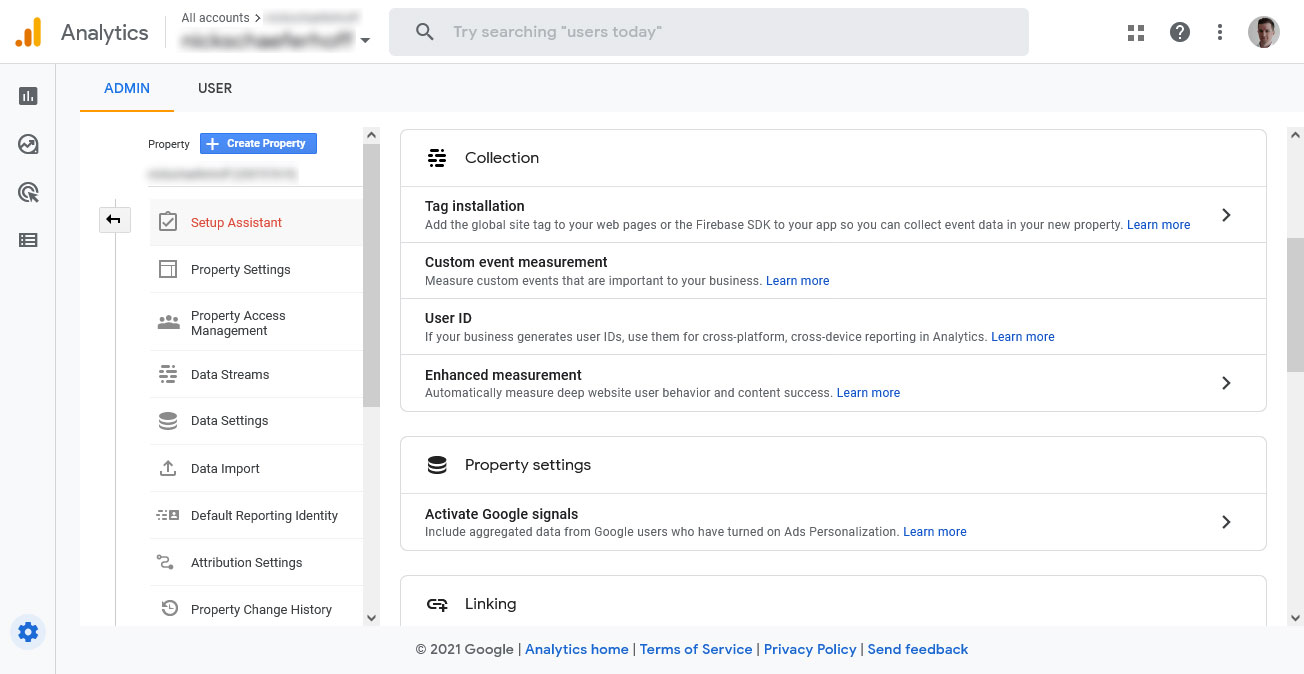Expand the Tag installation row chevron
The width and height of the screenshot is (1304, 674).
pyautogui.click(x=1226, y=215)
